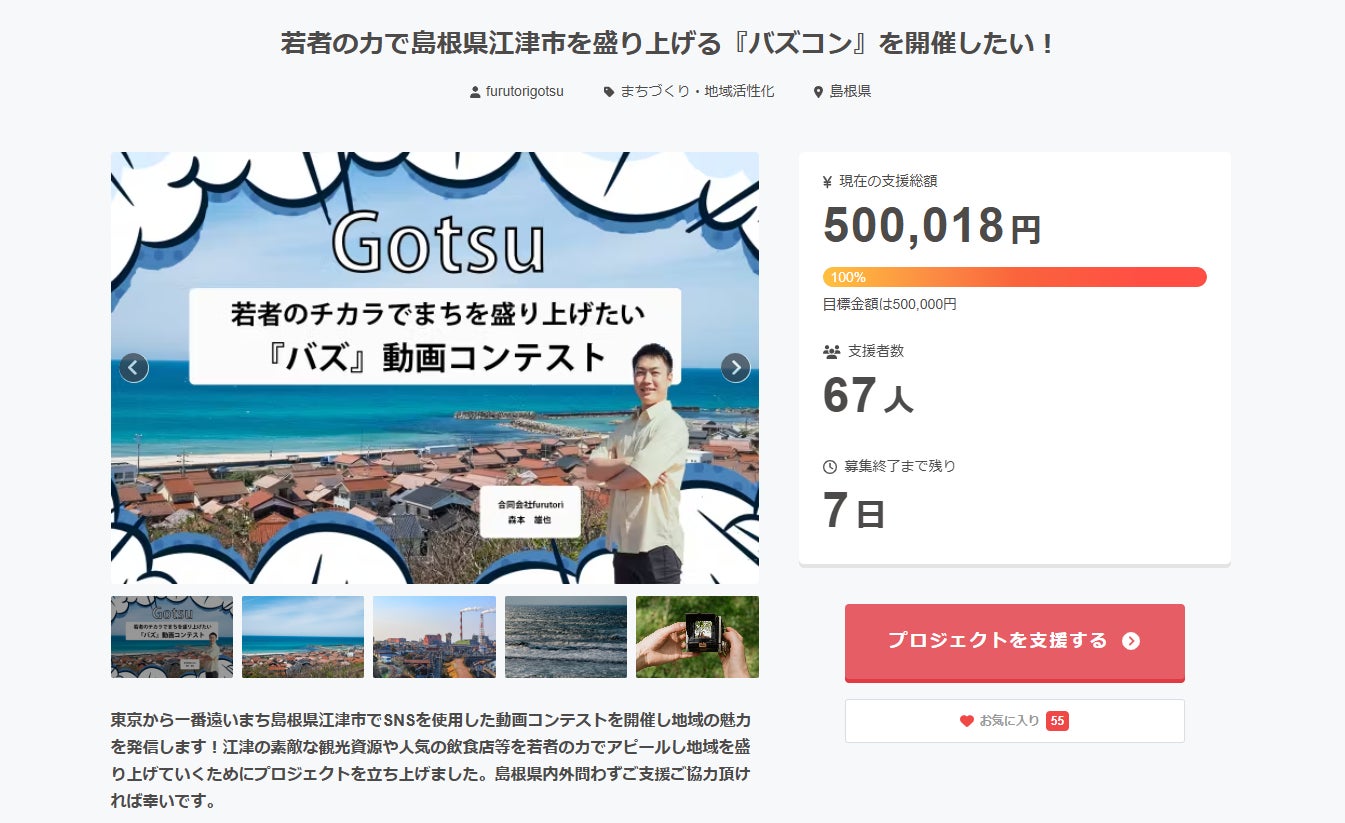The image size is (1345, 823).
Task: Click the location pin icon beside 島根県
Action: click(x=818, y=92)
